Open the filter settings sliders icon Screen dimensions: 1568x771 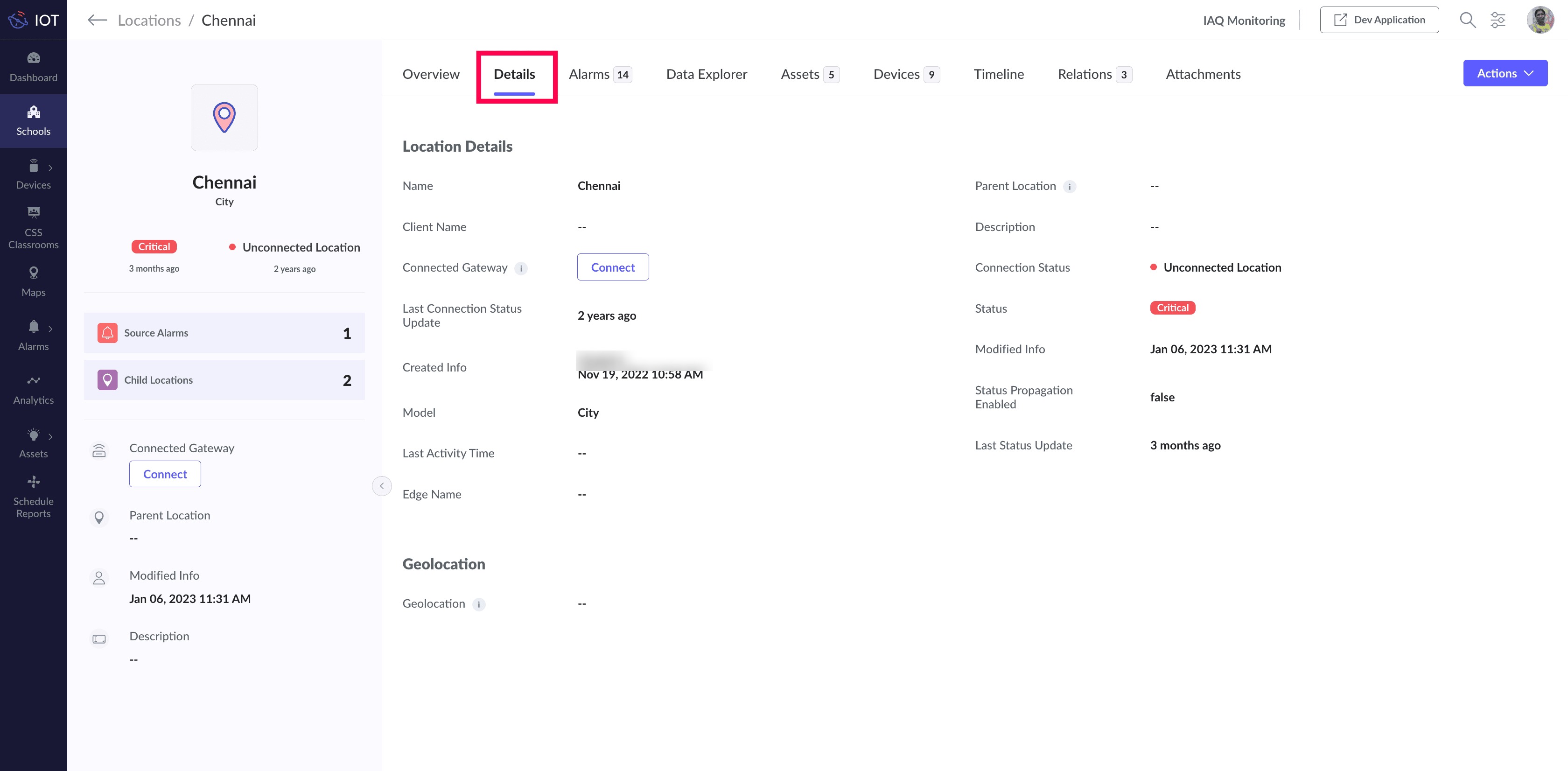(1498, 20)
